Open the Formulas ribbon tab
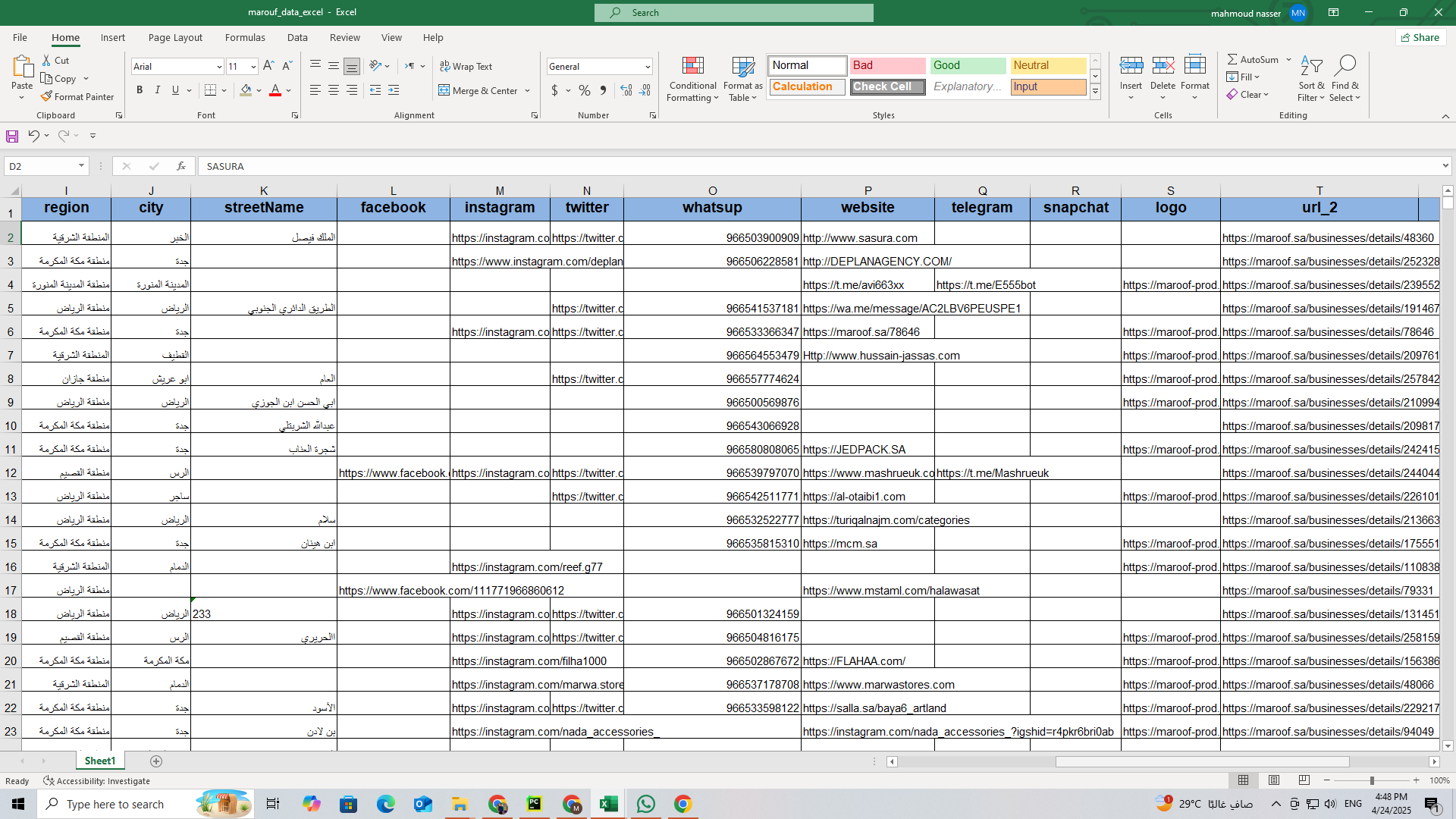 coord(245,37)
